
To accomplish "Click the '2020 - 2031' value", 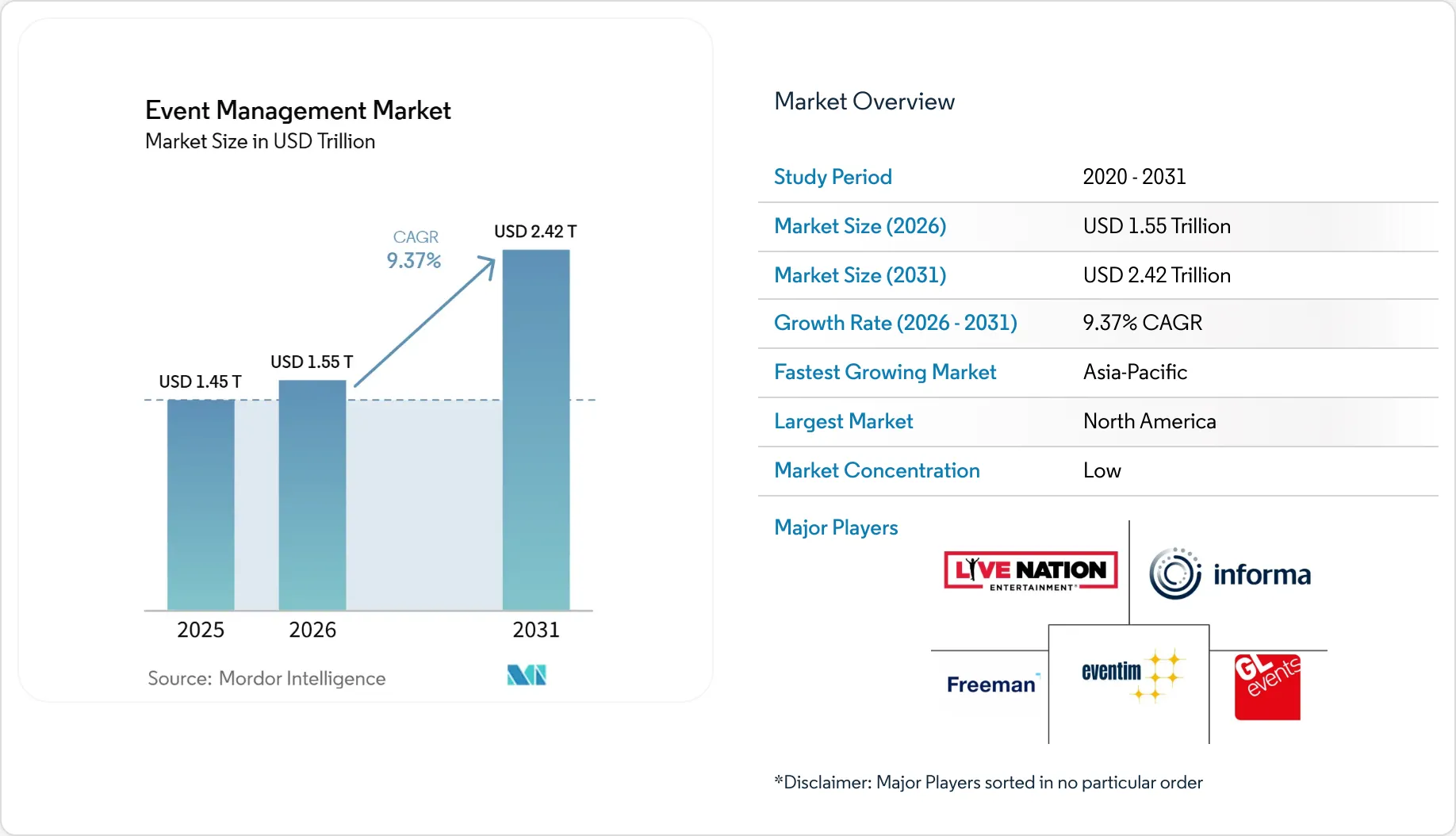I will (1134, 177).
